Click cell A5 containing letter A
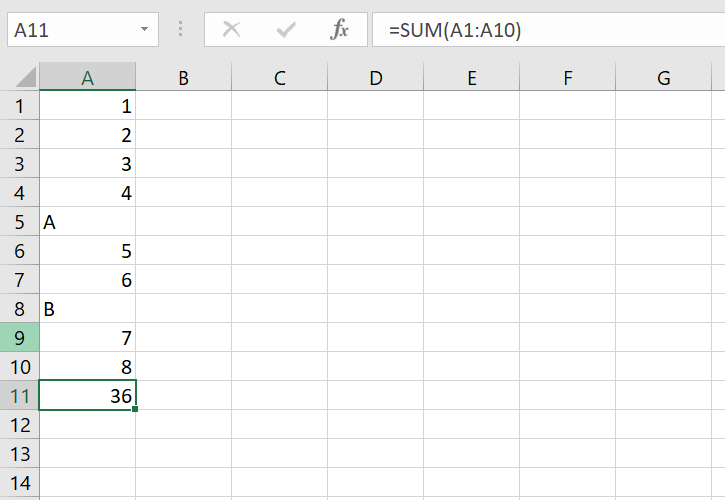 pos(87,222)
